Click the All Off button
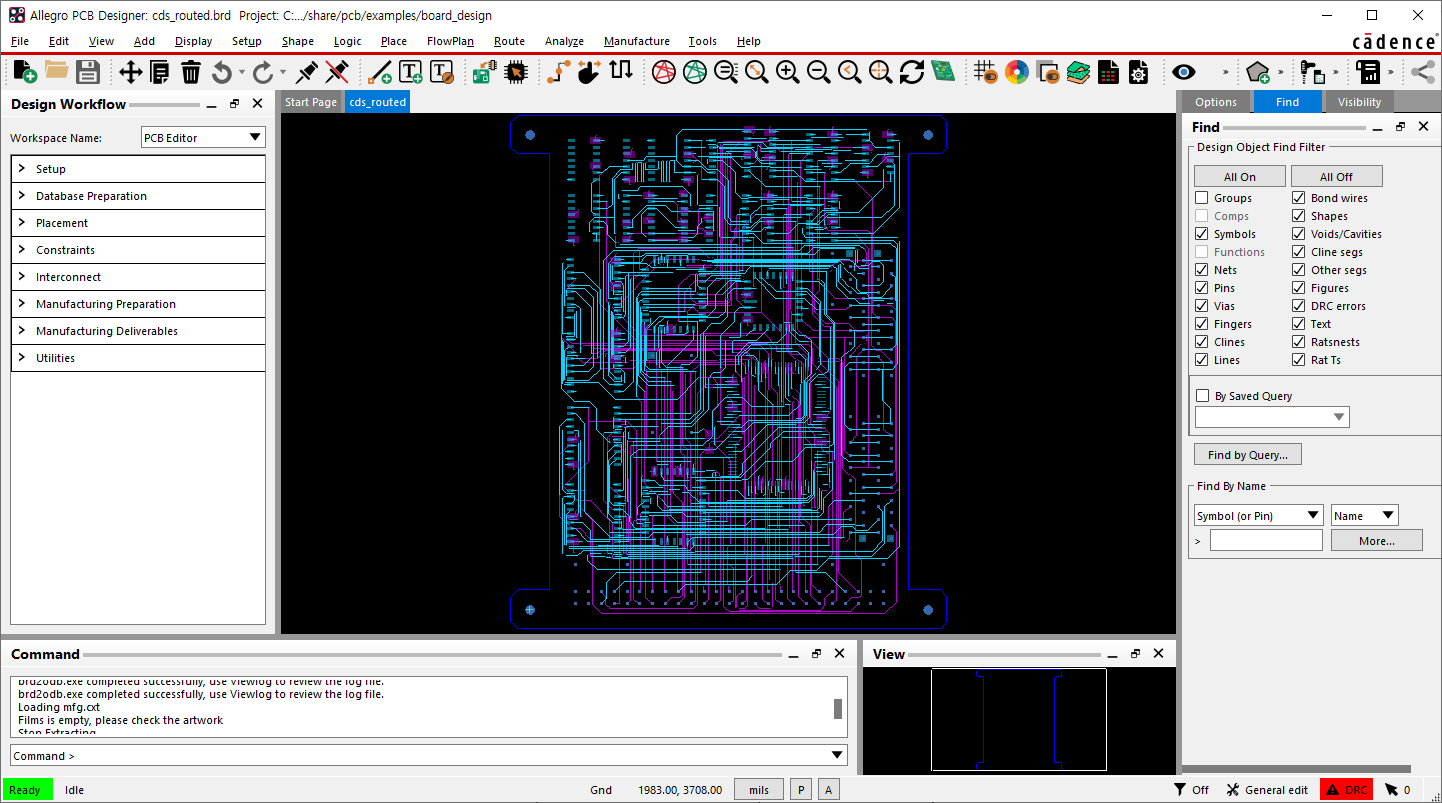This screenshot has width=1442, height=803. coord(1336,177)
